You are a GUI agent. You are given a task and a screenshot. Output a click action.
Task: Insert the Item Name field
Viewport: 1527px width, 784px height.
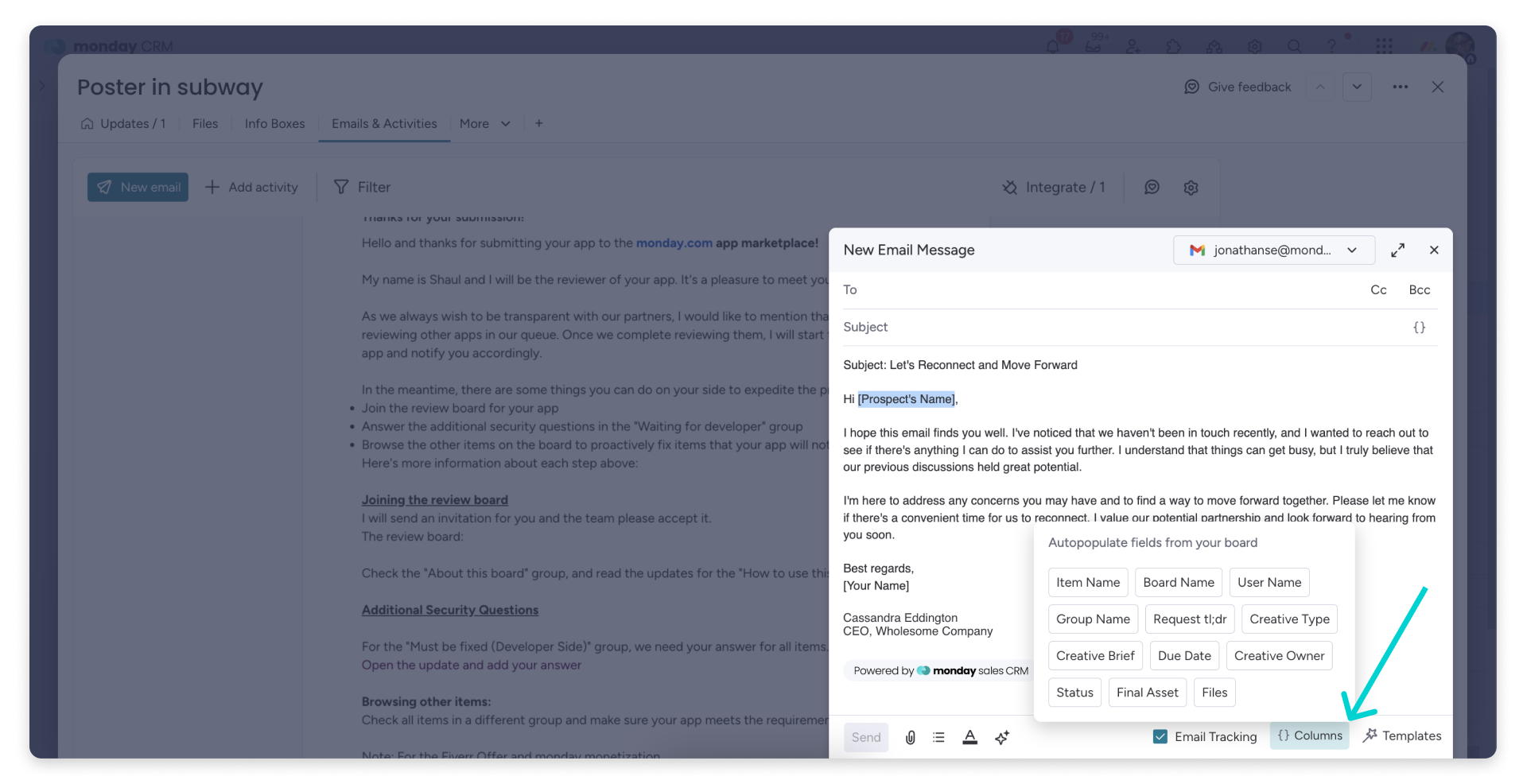[1088, 582]
